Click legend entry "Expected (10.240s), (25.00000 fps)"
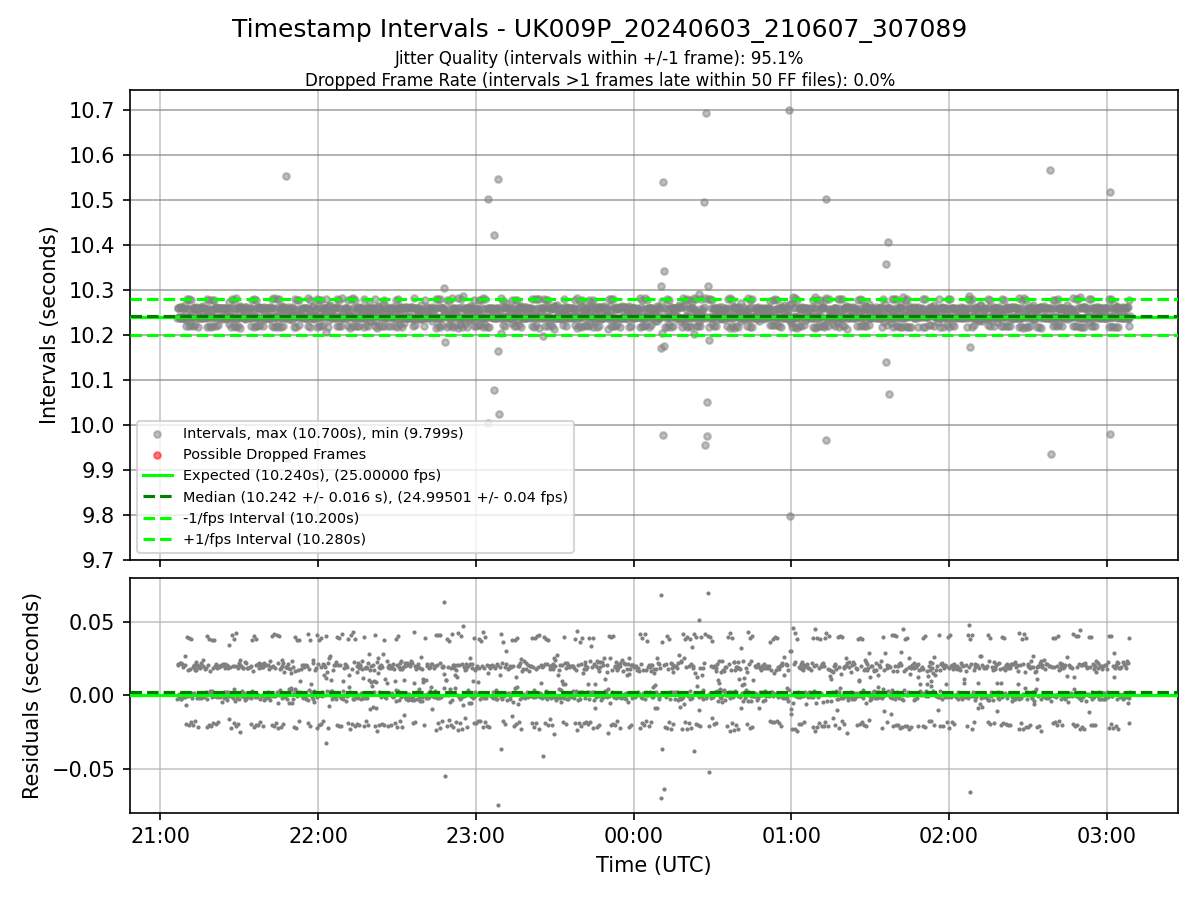This screenshot has width=1200, height=900. click(312, 475)
